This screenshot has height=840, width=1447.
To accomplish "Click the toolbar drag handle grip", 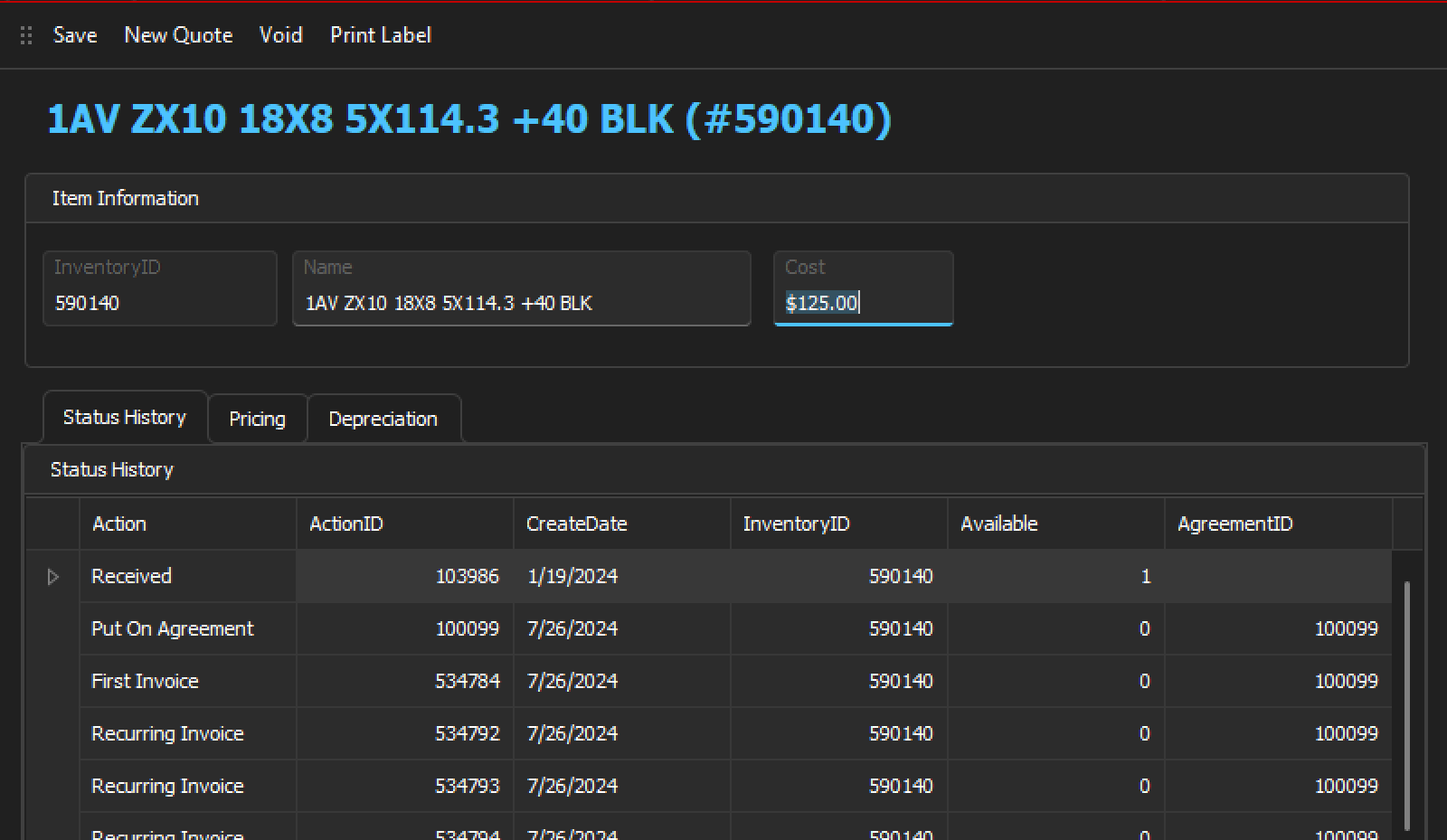I will 26,35.
